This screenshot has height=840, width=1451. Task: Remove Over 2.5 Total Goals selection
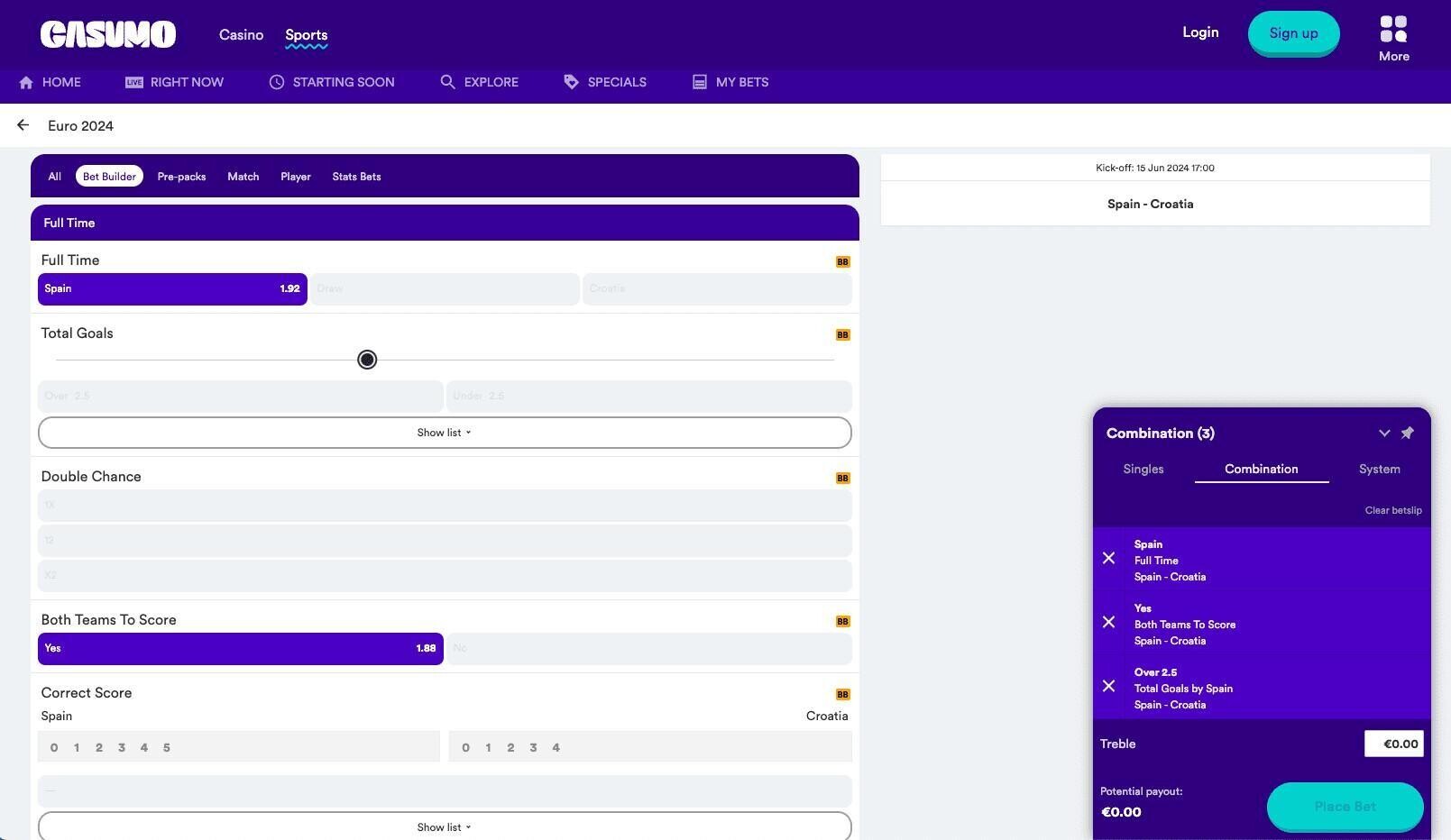point(1108,686)
